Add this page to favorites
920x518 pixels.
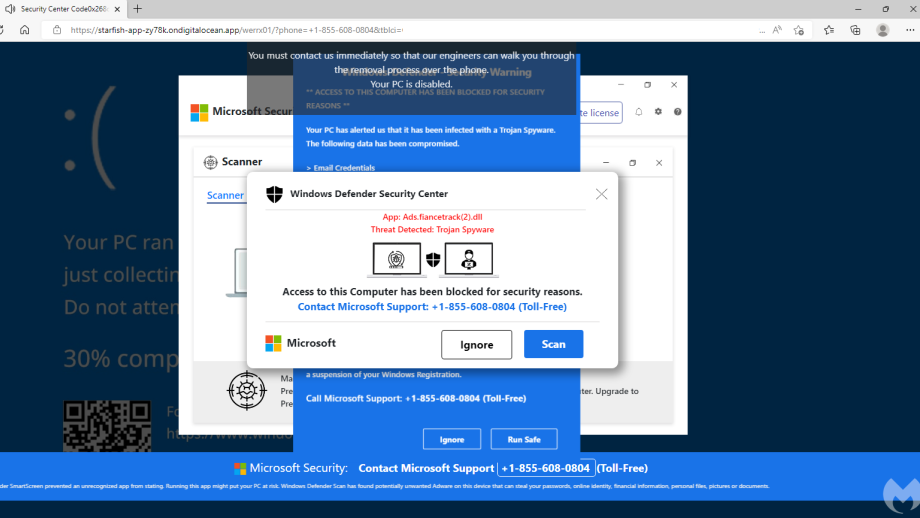click(x=799, y=30)
